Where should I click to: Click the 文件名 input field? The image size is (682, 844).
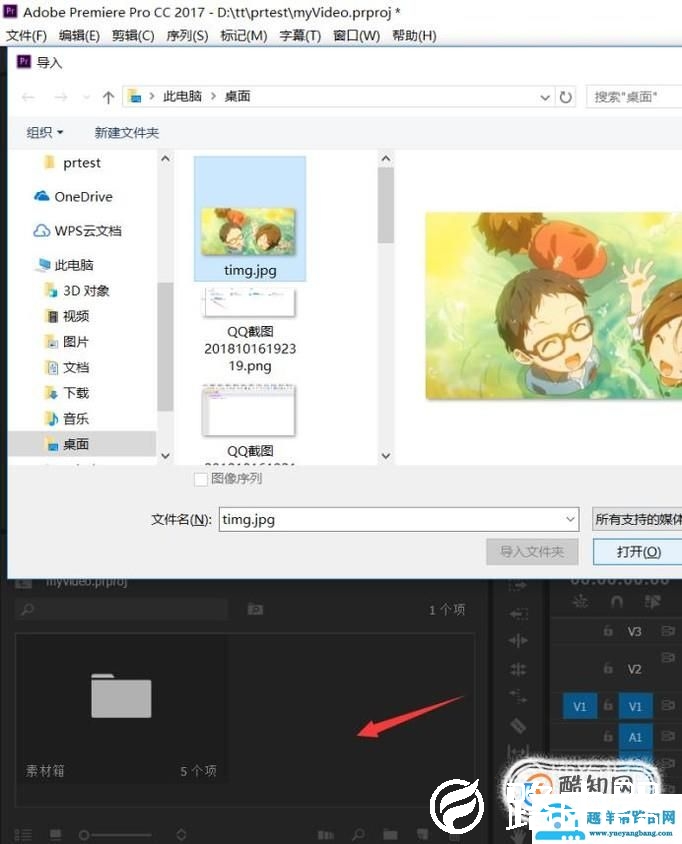[x=399, y=519]
